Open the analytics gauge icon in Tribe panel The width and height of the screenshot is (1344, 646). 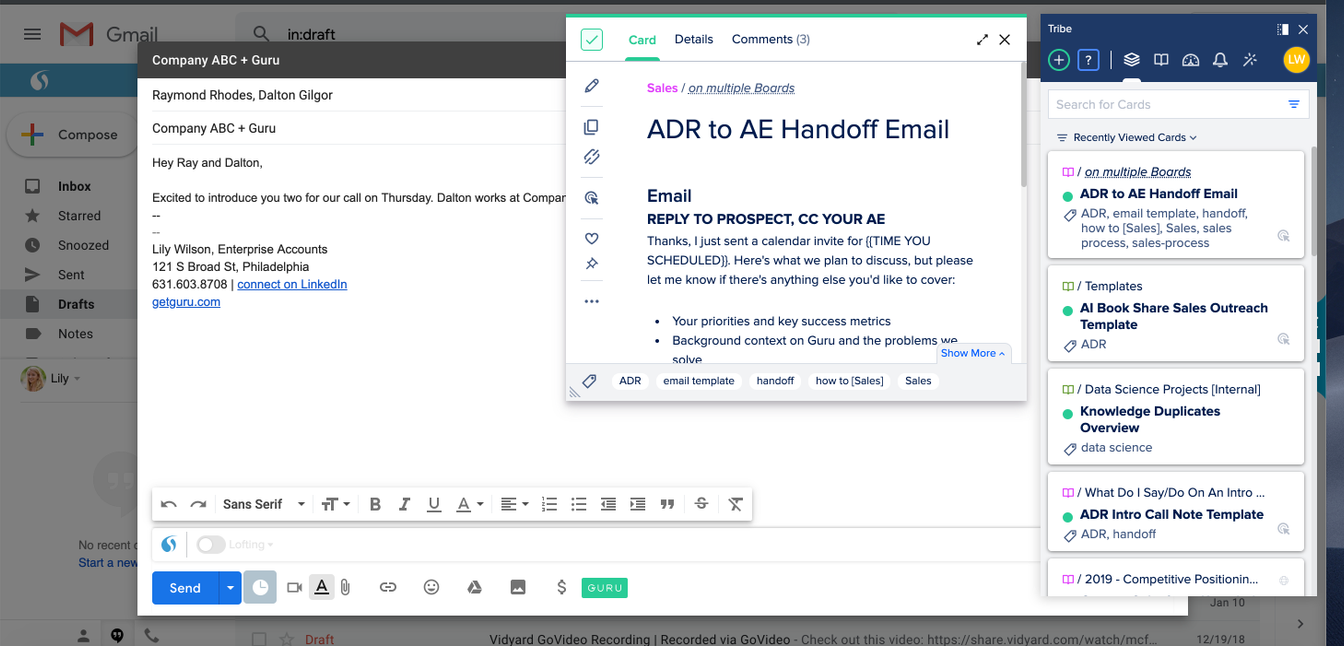pos(1190,60)
